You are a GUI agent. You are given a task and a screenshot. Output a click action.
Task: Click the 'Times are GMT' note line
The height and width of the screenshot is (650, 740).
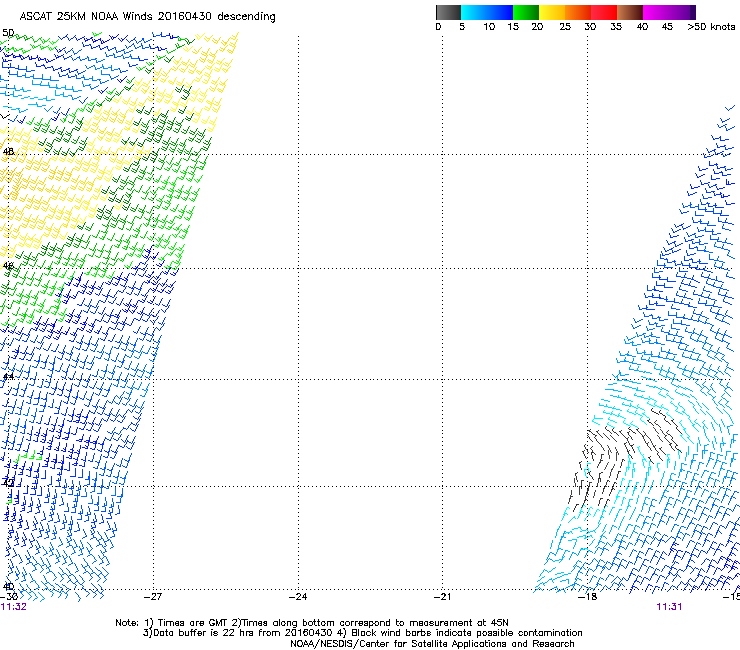(x=312, y=623)
